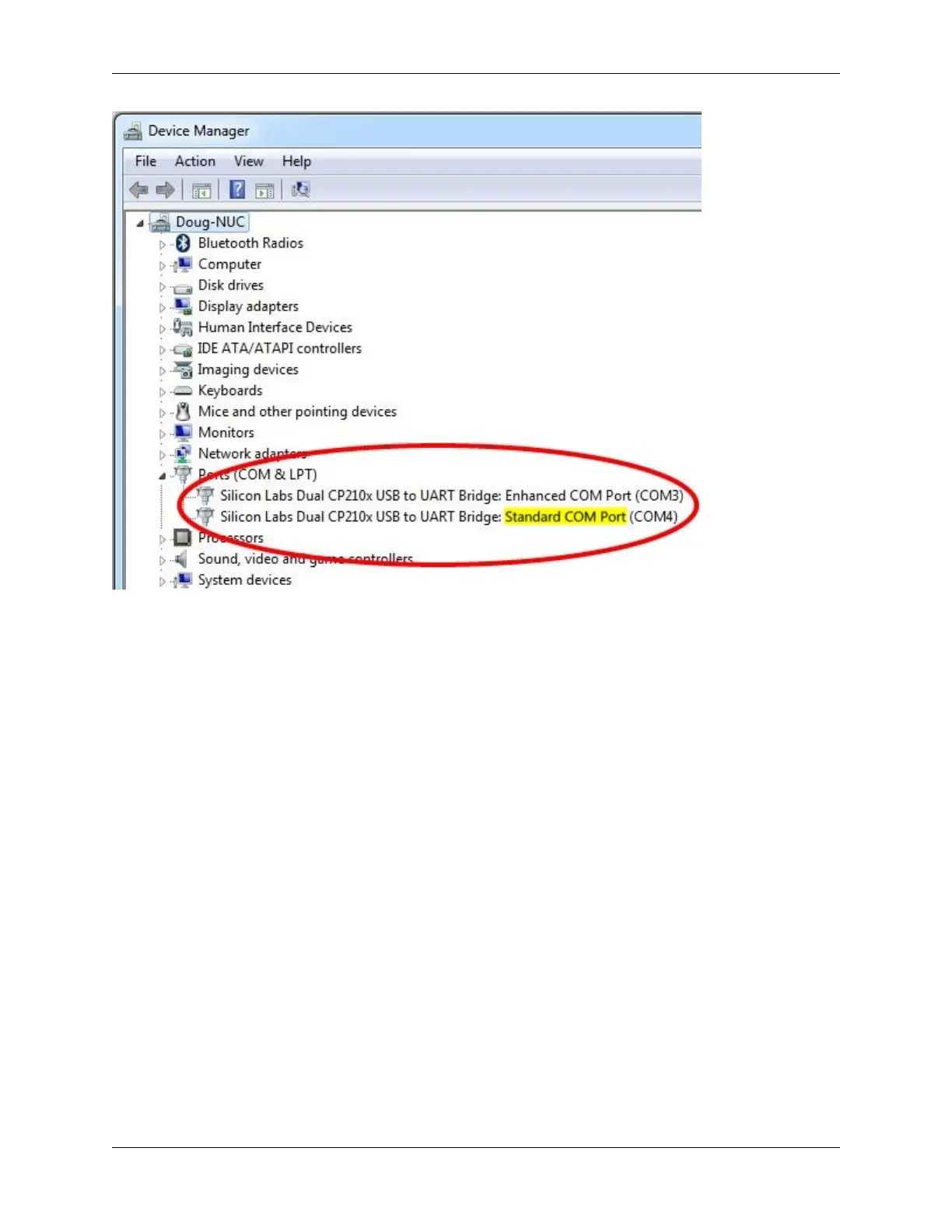Click the Computer category icon
This screenshot has height=1232, width=952.
(183, 264)
